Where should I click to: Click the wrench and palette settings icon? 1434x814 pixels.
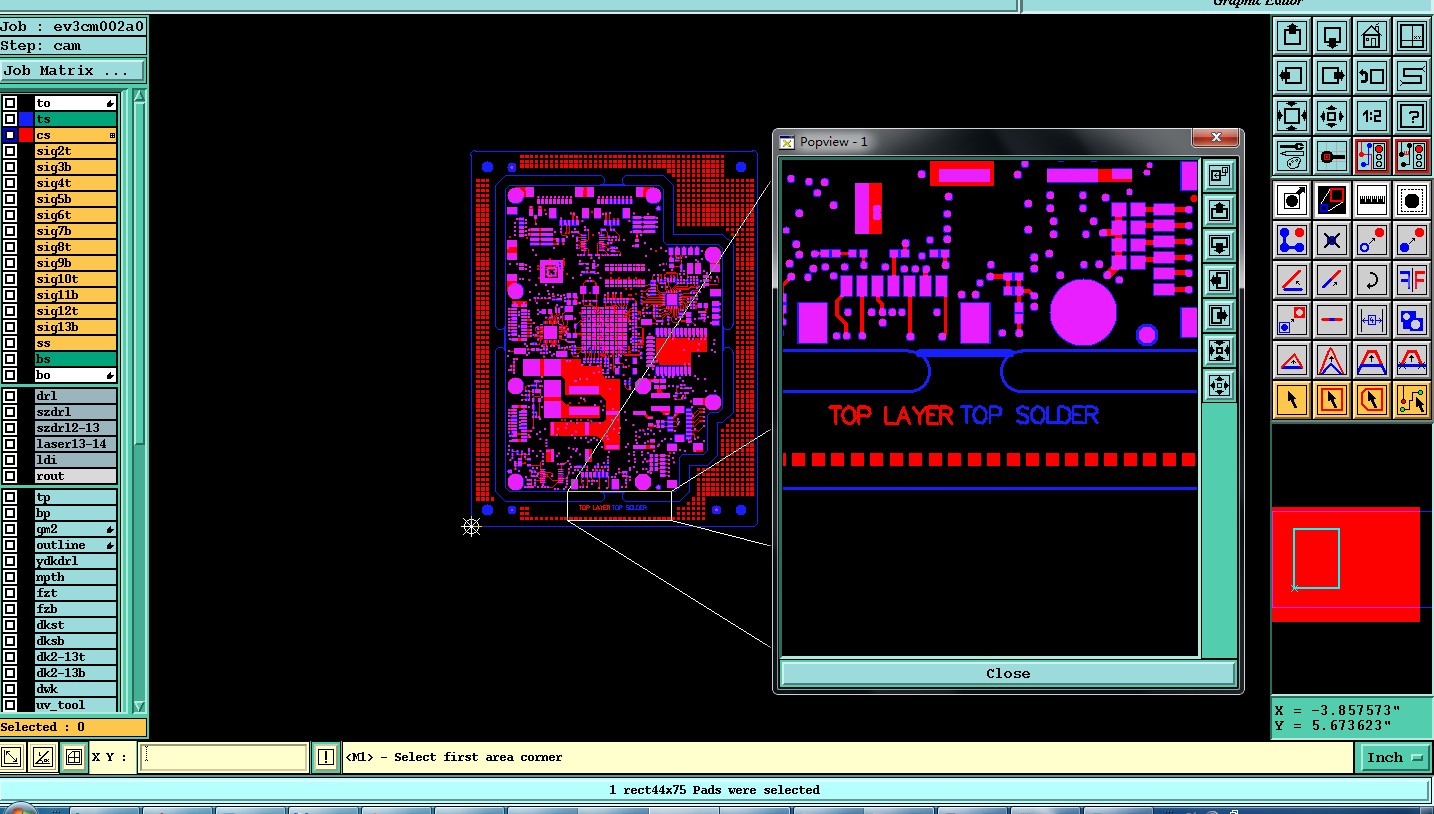click(1291, 156)
